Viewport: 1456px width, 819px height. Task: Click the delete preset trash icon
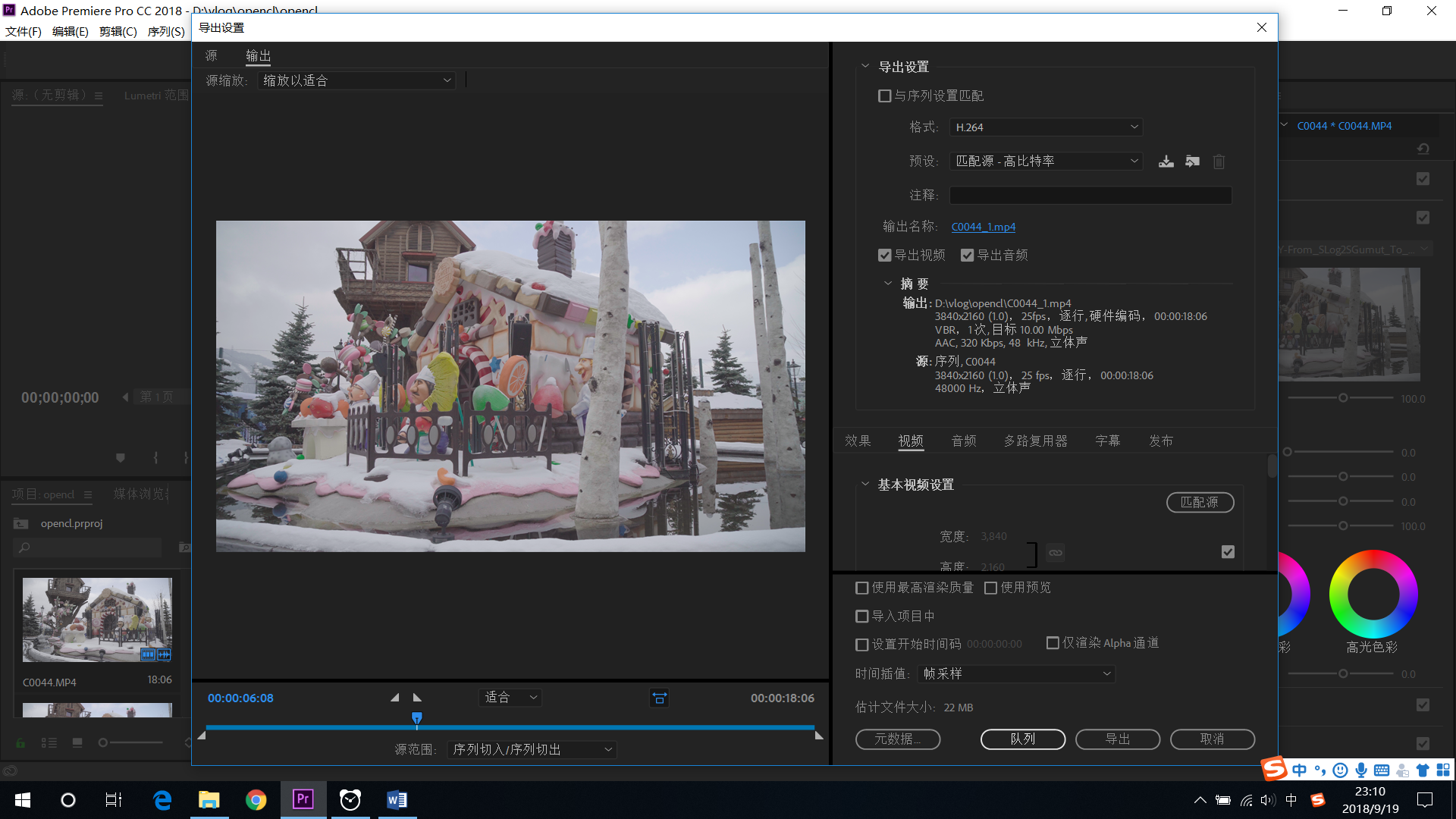[1219, 162]
